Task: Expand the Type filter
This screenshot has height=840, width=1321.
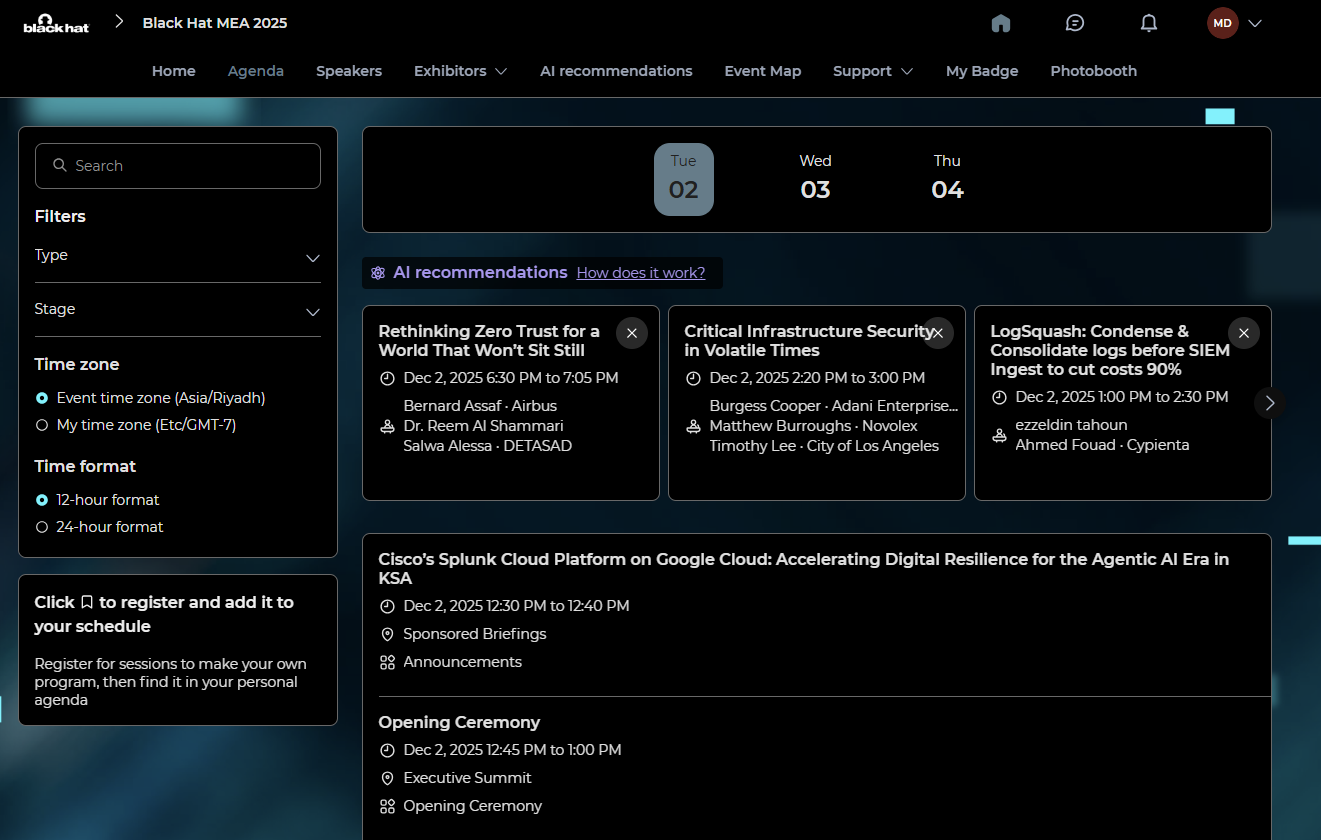Action: [178, 256]
